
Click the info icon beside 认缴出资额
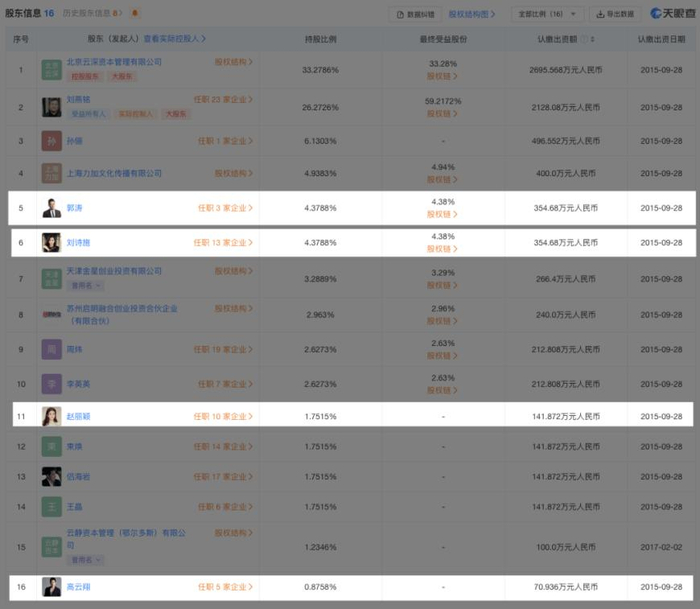[x=584, y=39]
